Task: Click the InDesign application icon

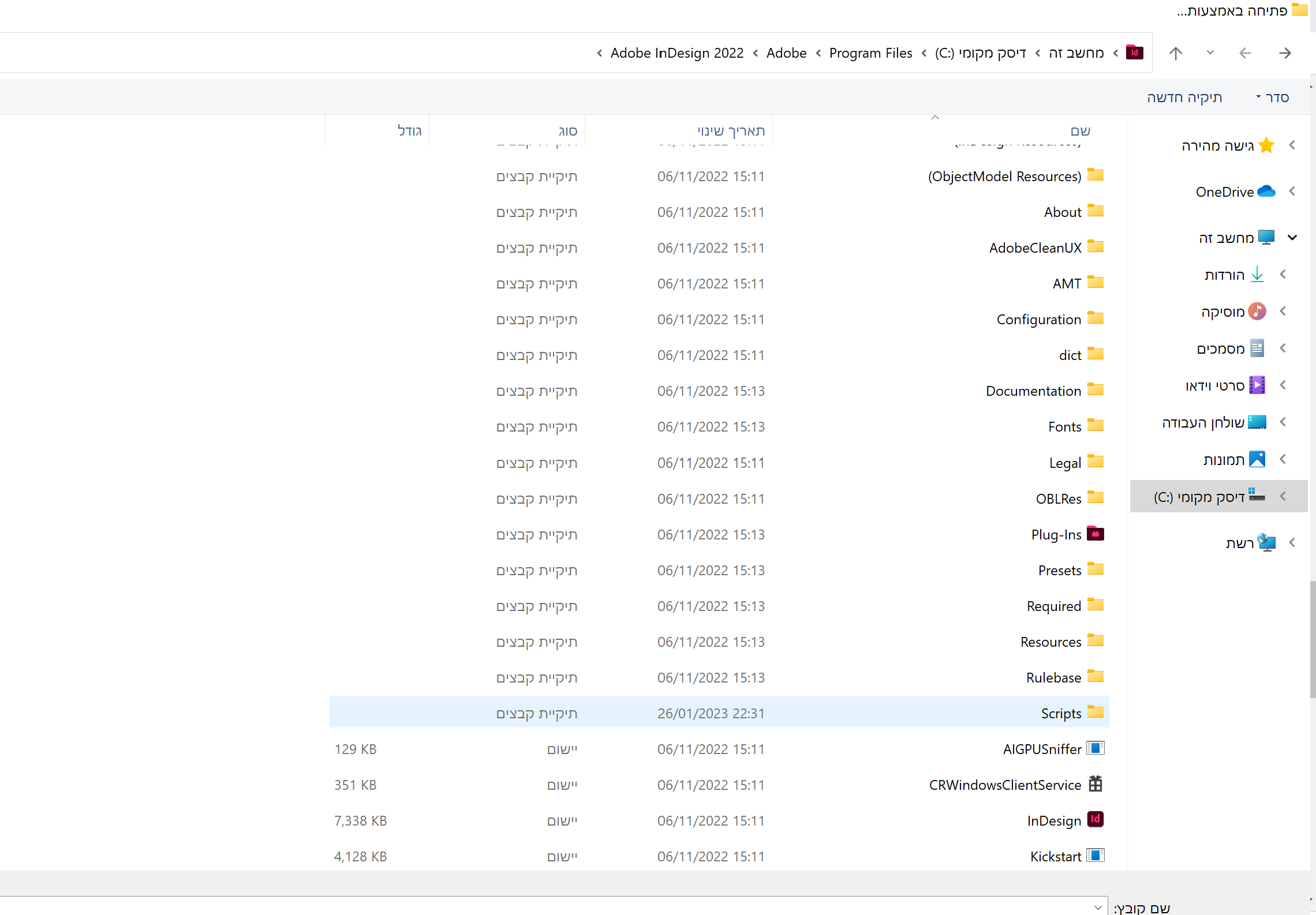Action: tap(1095, 819)
